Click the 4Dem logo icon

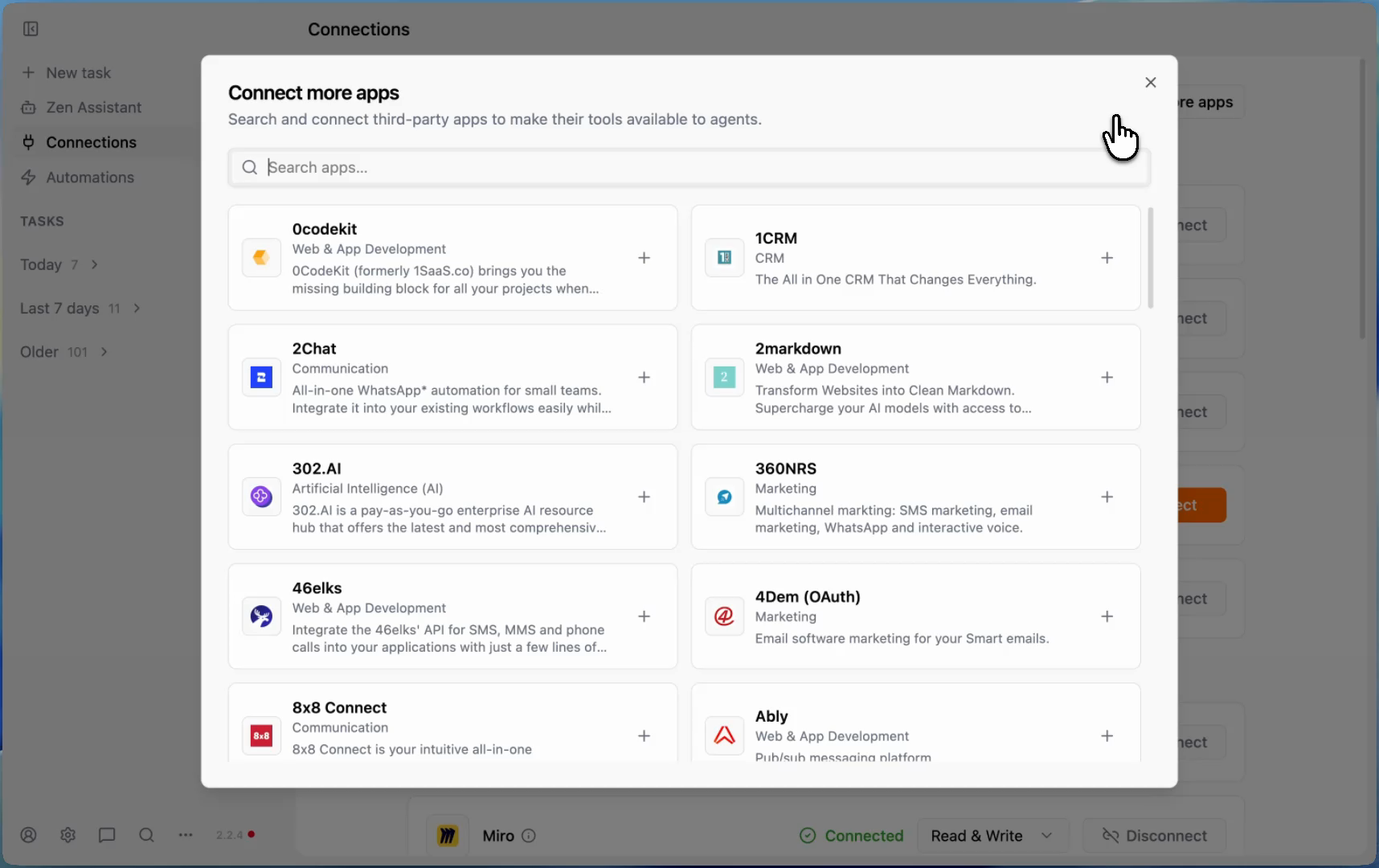click(x=724, y=616)
